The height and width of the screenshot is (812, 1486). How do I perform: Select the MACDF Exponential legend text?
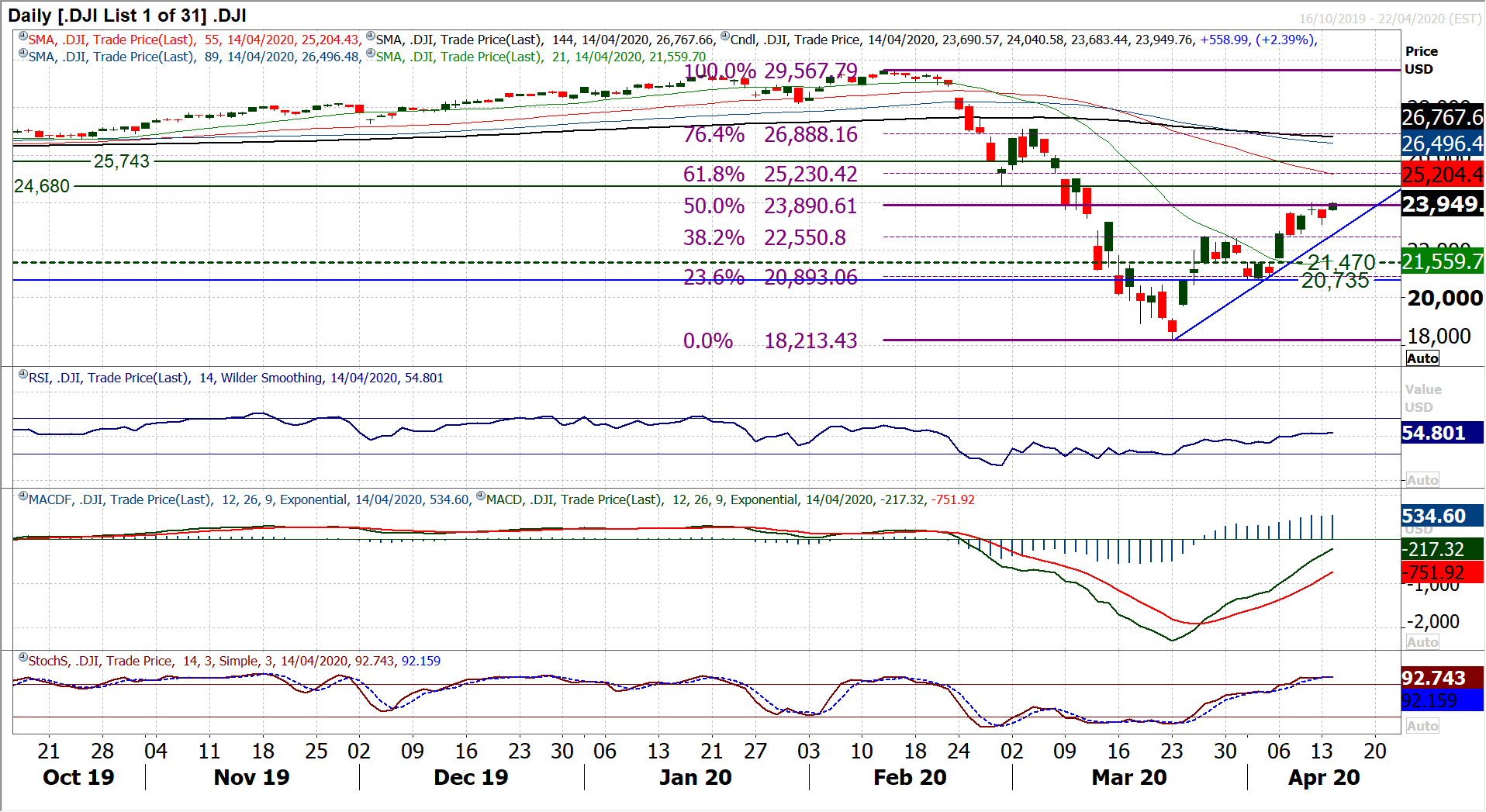point(249,499)
